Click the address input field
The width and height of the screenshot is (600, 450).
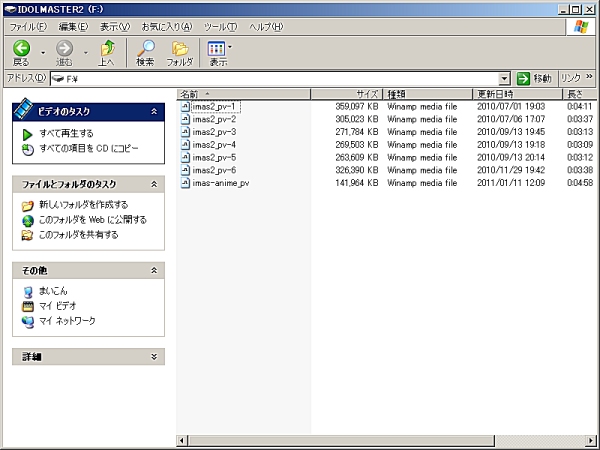click(x=280, y=79)
